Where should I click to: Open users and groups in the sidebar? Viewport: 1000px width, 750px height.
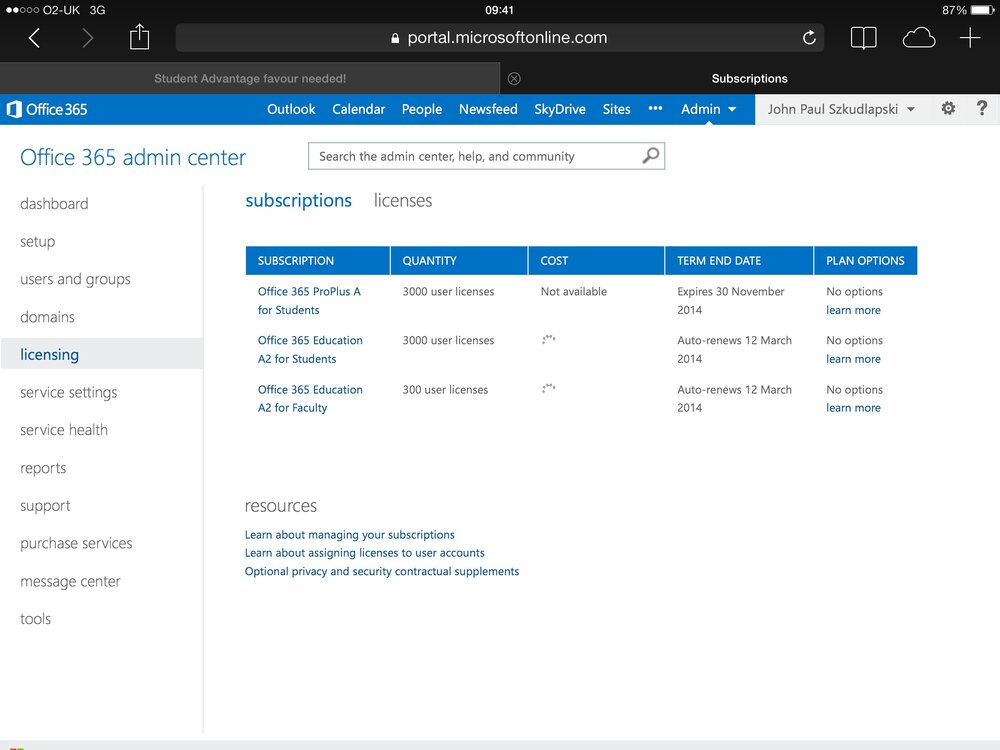(x=75, y=279)
